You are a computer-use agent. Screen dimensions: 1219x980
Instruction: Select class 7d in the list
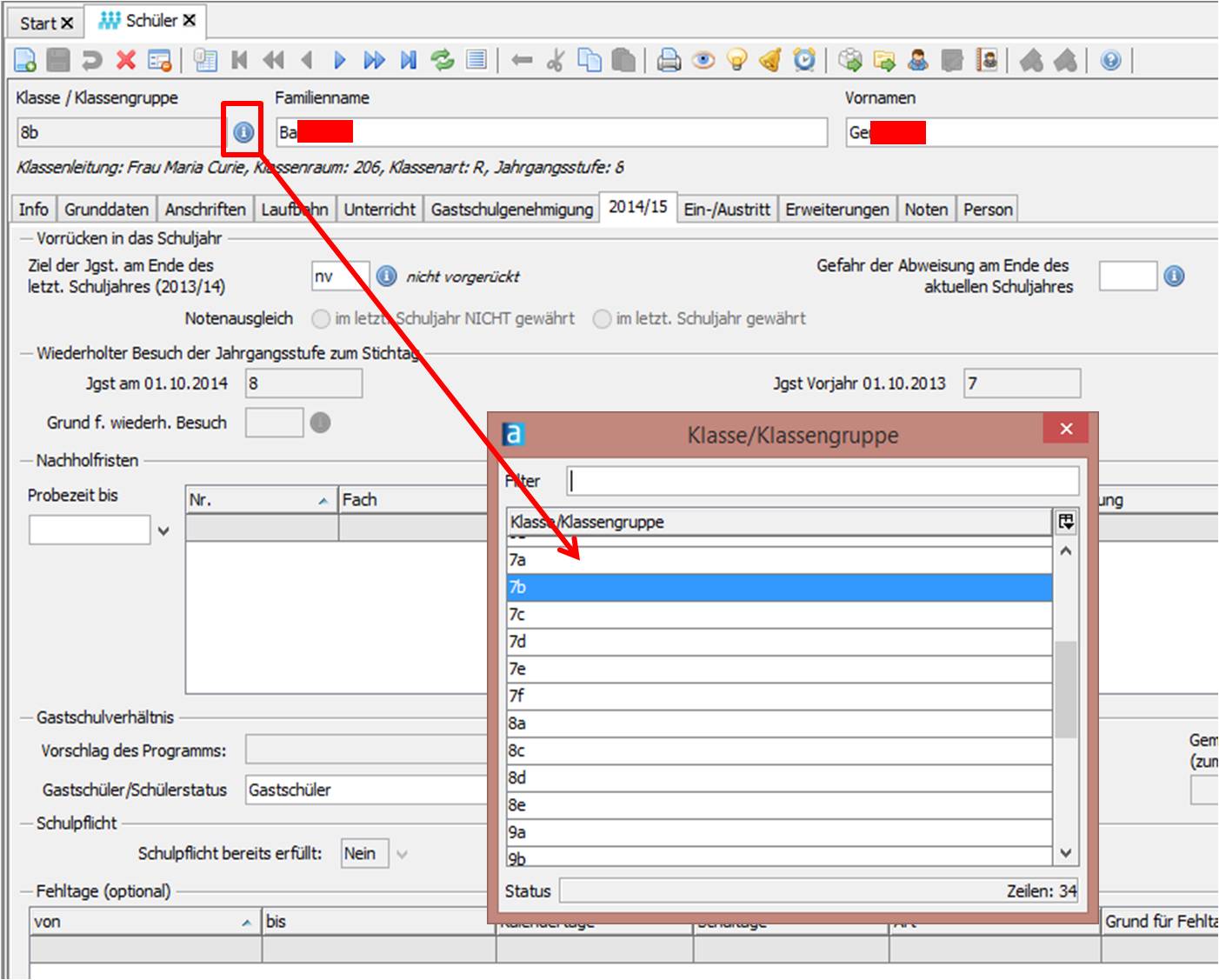point(779,642)
